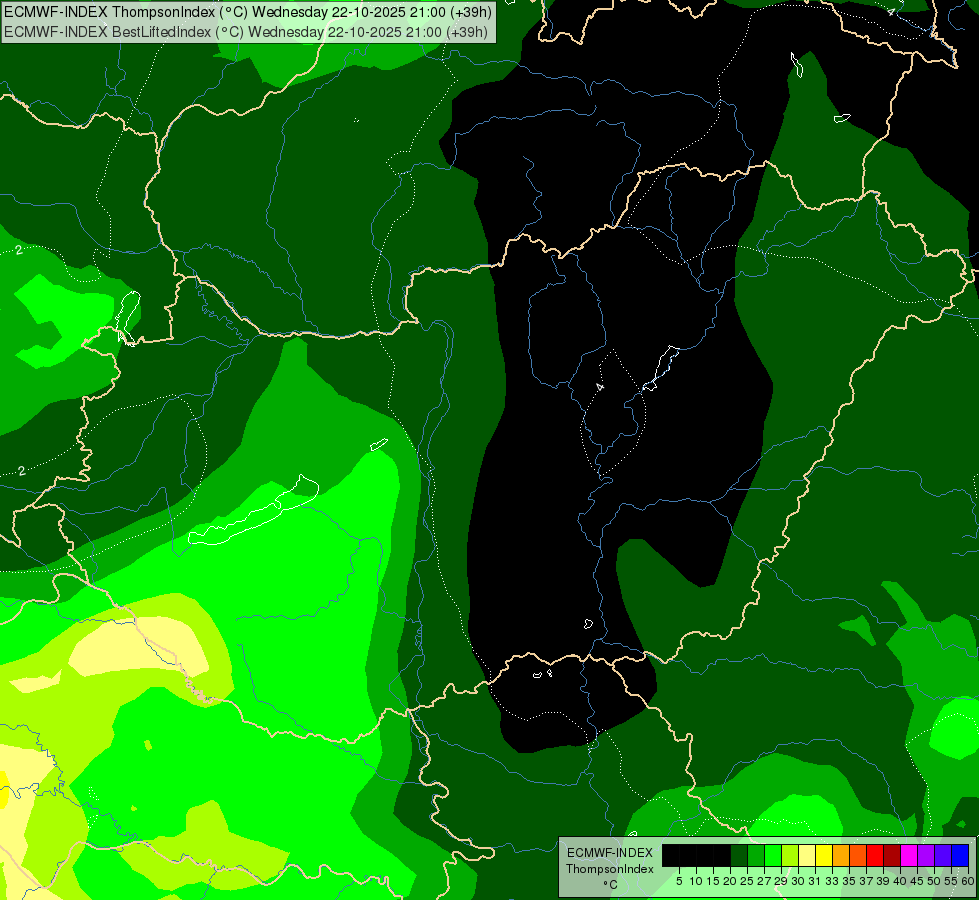Select the dark green 20-25 legend swatch
Screen dimensions: 979x900
click(739, 855)
